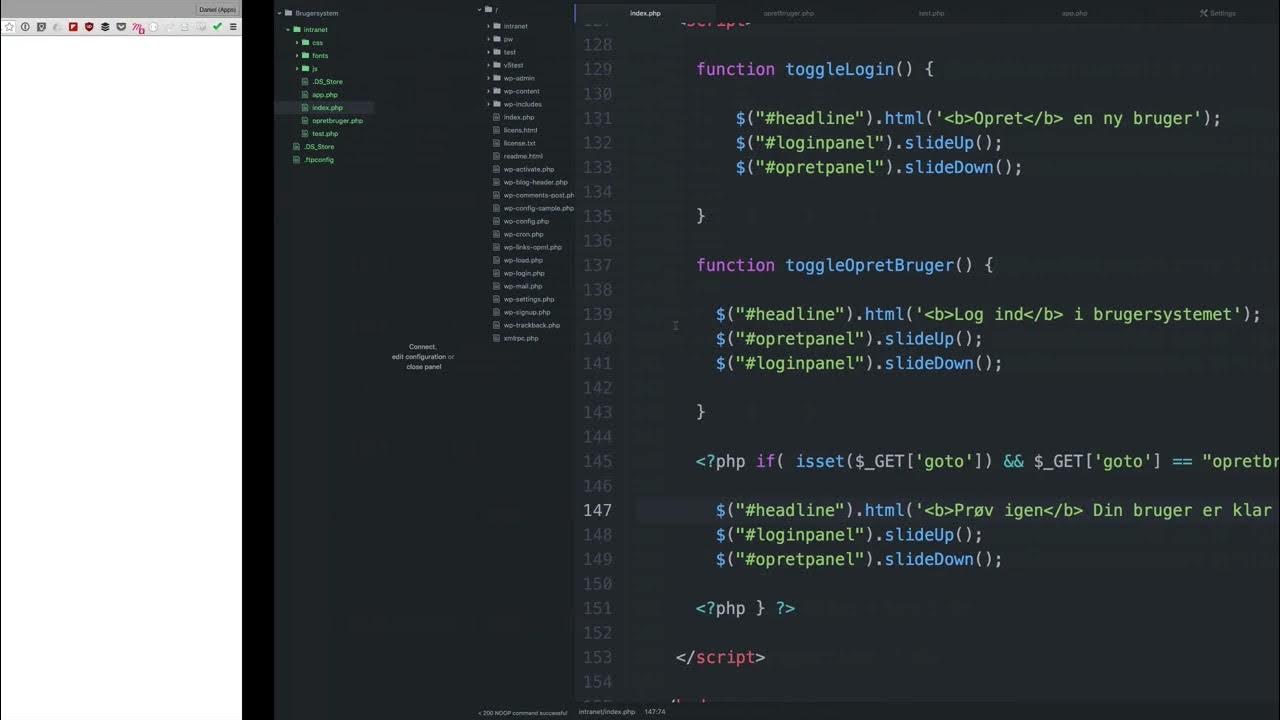Switch to the test.php editor tab
Image resolution: width=1280 pixels, height=720 pixels.
[931, 13]
